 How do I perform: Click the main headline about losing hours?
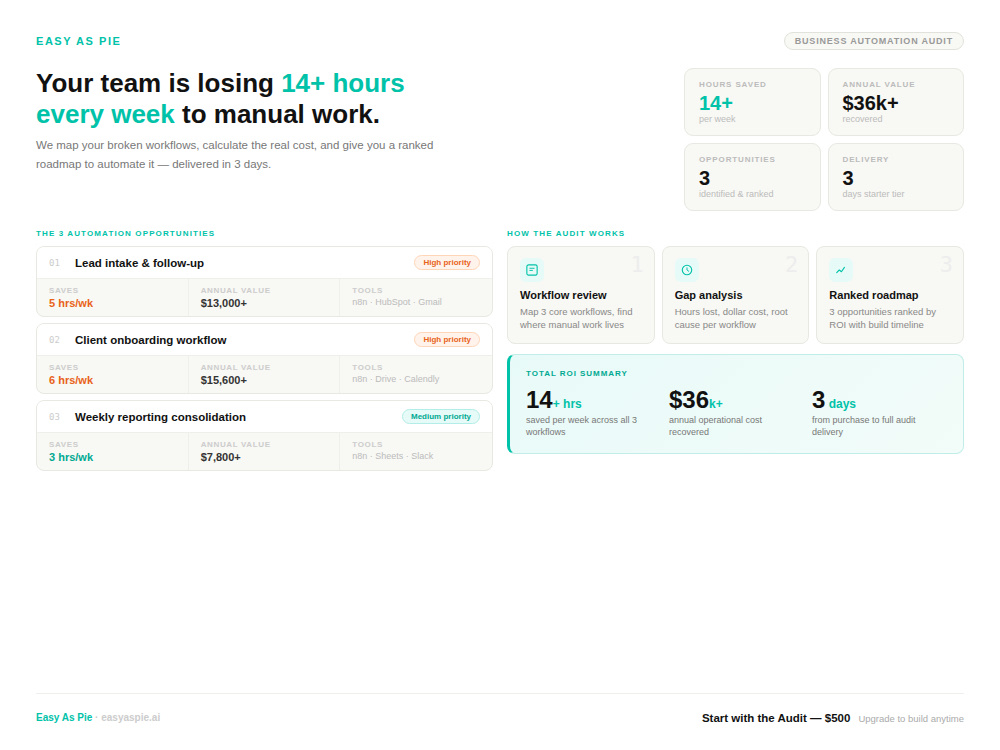pos(220,99)
